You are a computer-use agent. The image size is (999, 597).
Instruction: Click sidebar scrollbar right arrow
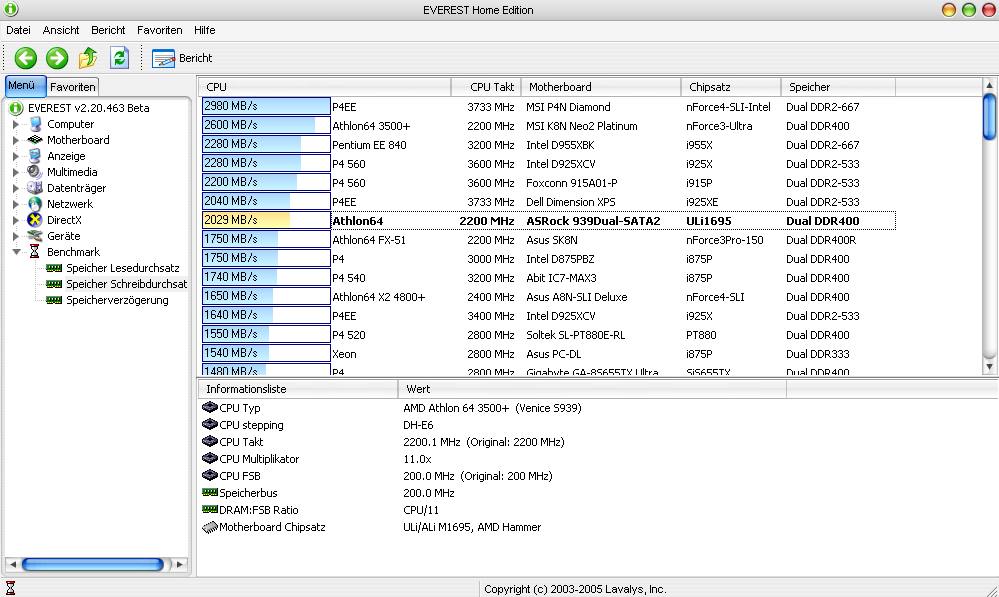pyautogui.click(x=180, y=565)
